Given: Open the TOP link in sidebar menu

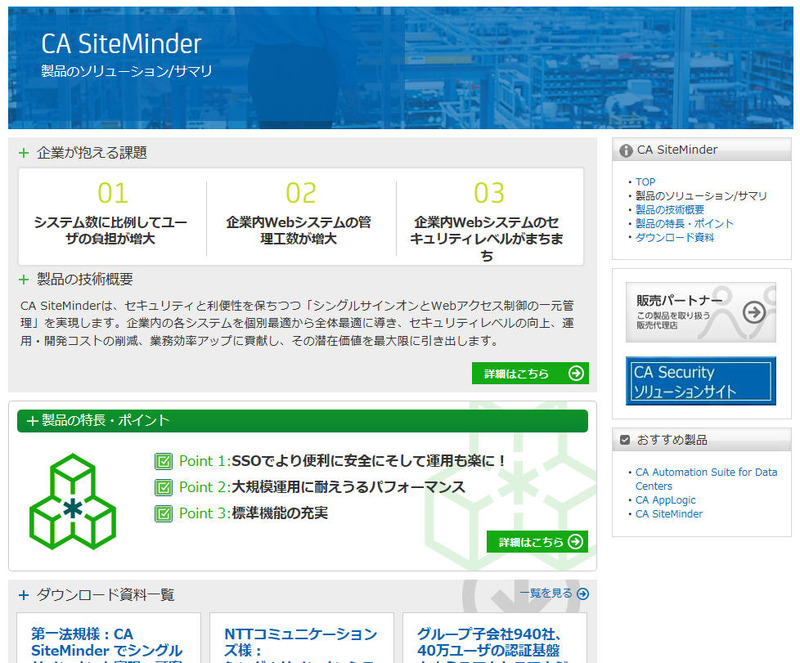Looking at the screenshot, I should 645,182.
